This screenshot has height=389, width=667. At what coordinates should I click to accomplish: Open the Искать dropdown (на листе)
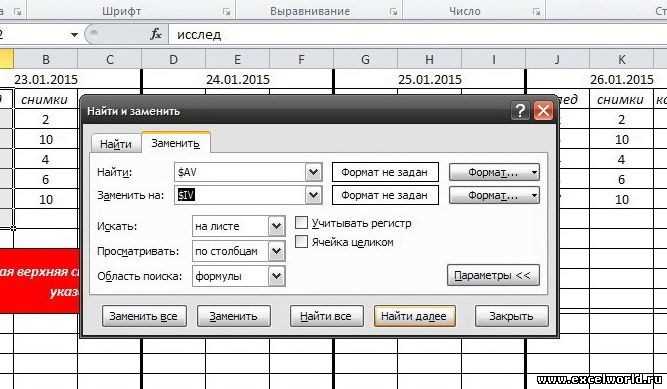[x=239, y=226]
